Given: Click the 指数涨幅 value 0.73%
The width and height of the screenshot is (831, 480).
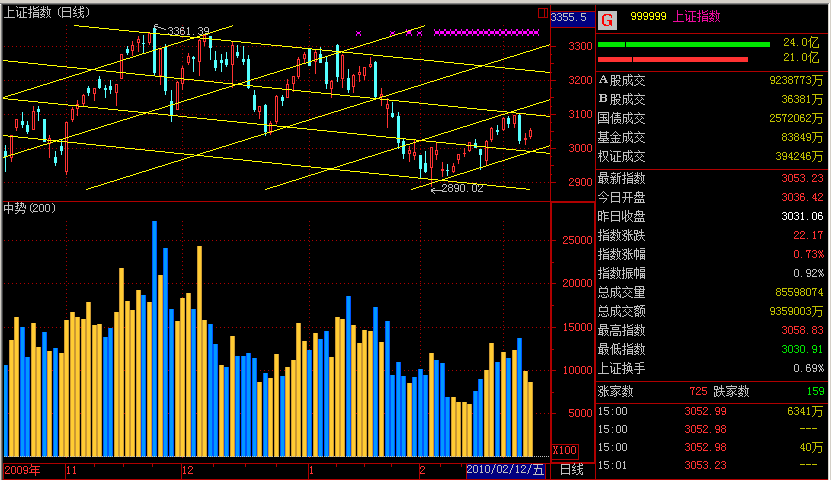Looking at the screenshot, I should (x=808, y=254).
